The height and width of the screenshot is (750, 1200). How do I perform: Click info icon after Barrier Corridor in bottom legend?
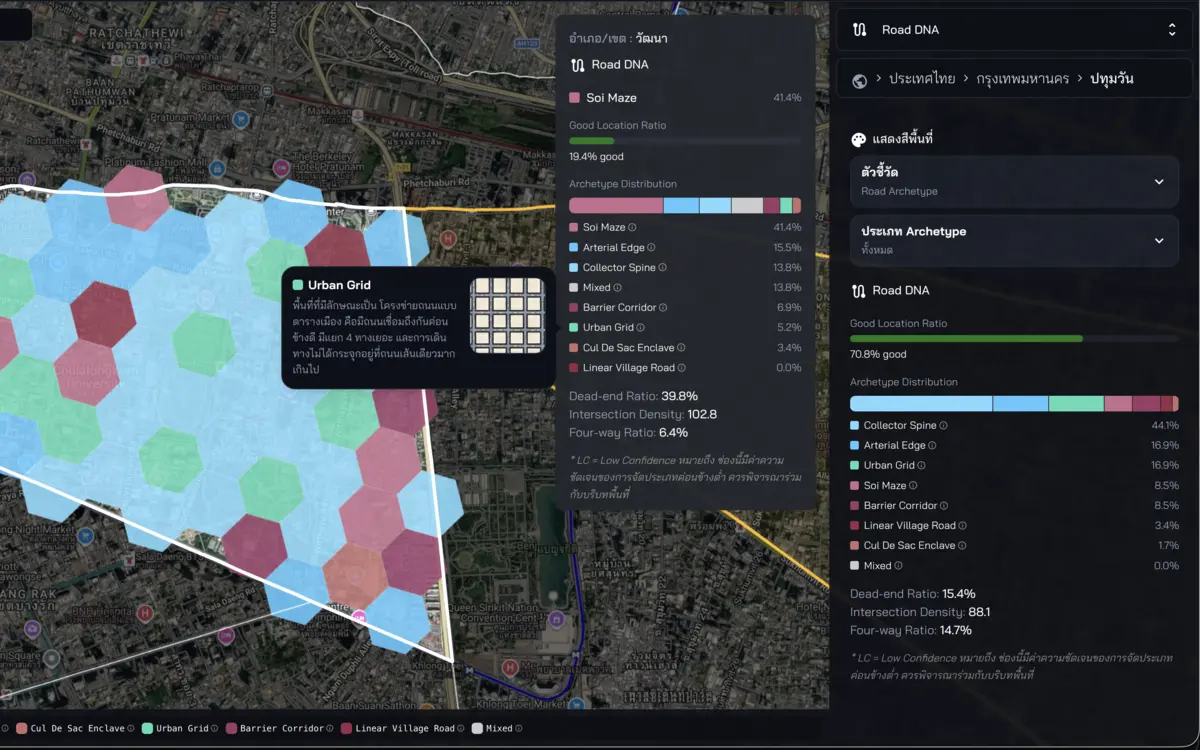click(x=330, y=729)
